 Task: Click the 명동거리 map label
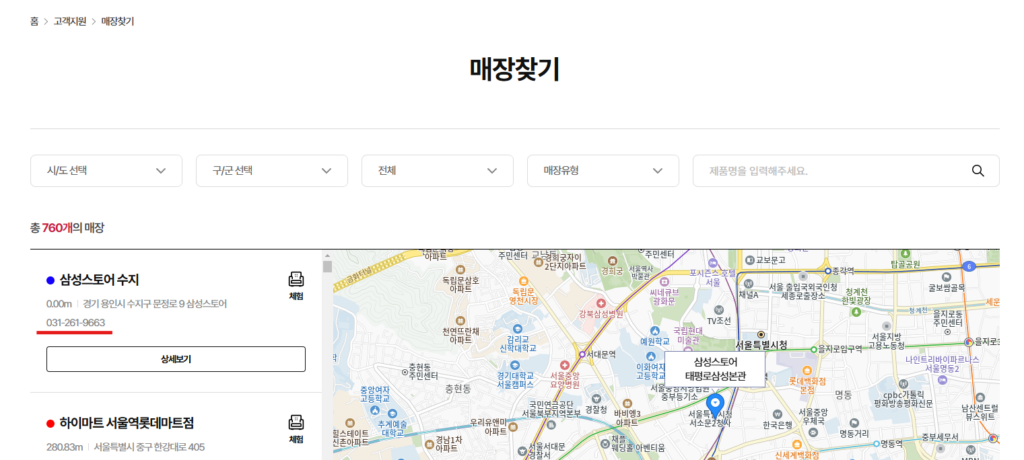pyautogui.click(x=855, y=433)
